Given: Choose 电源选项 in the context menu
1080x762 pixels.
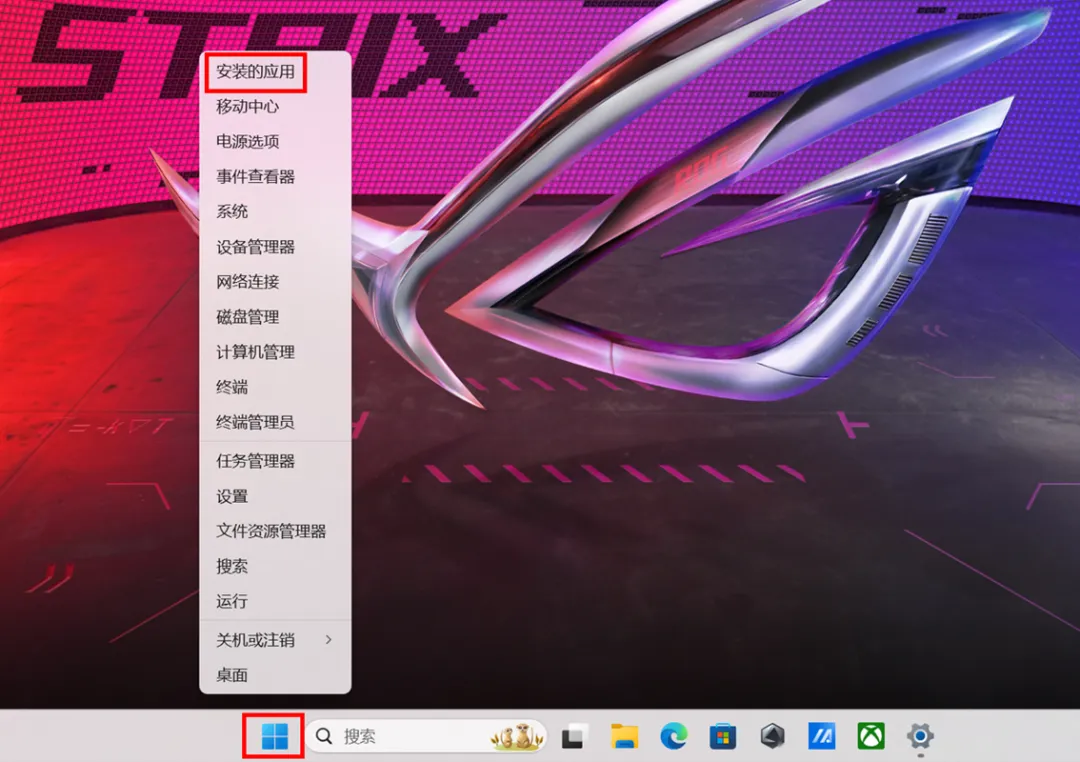Looking at the screenshot, I should pos(275,142).
